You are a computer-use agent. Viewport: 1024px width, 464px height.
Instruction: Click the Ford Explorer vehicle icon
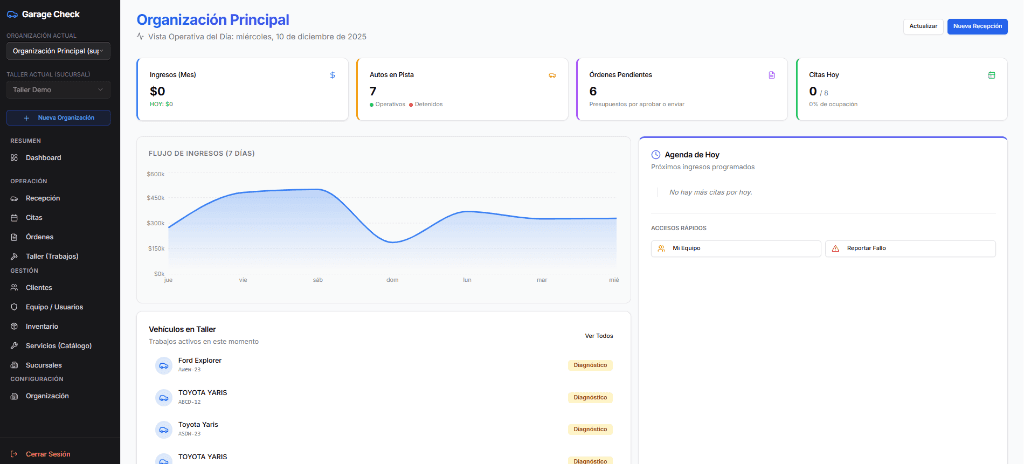click(x=163, y=365)
